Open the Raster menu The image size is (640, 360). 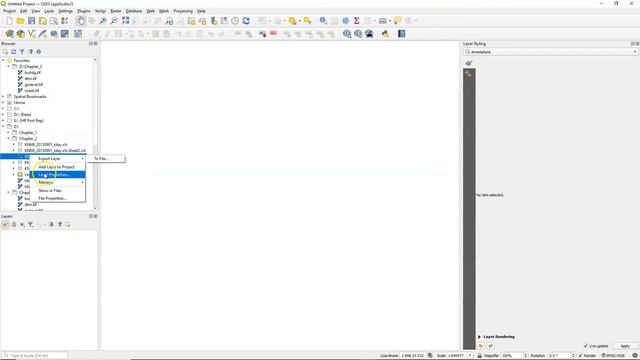coord(116,11)
